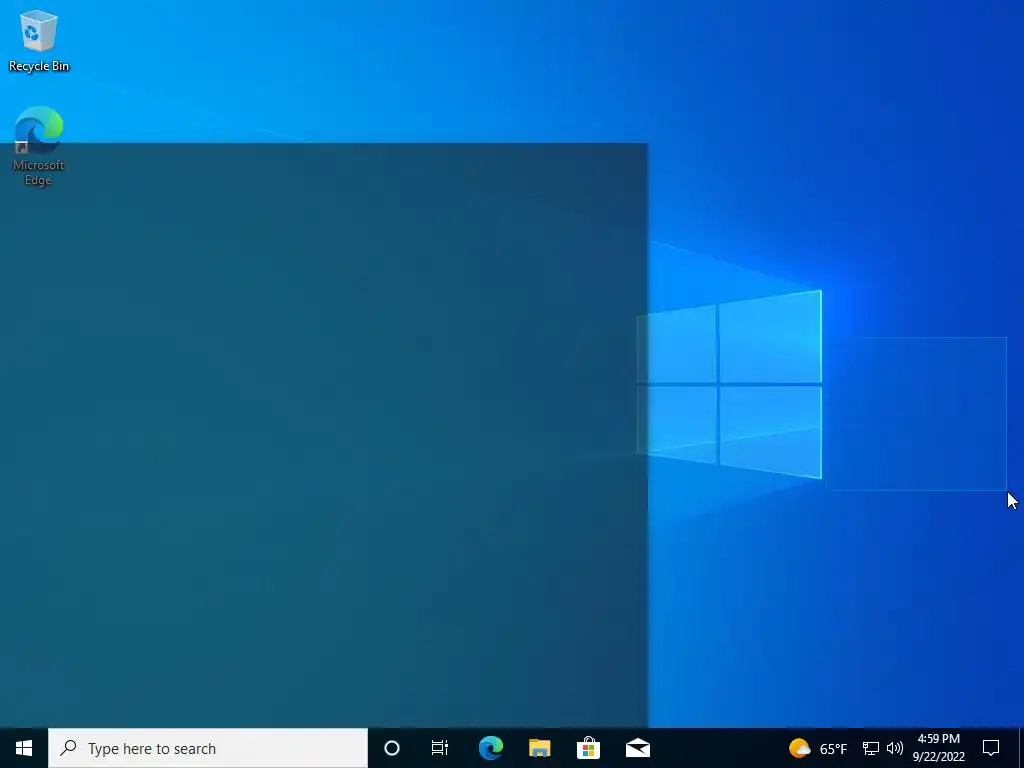Screen dimensions: 1024x768
Task: Open the Action Center notifications icon
Action: [991, 748]
